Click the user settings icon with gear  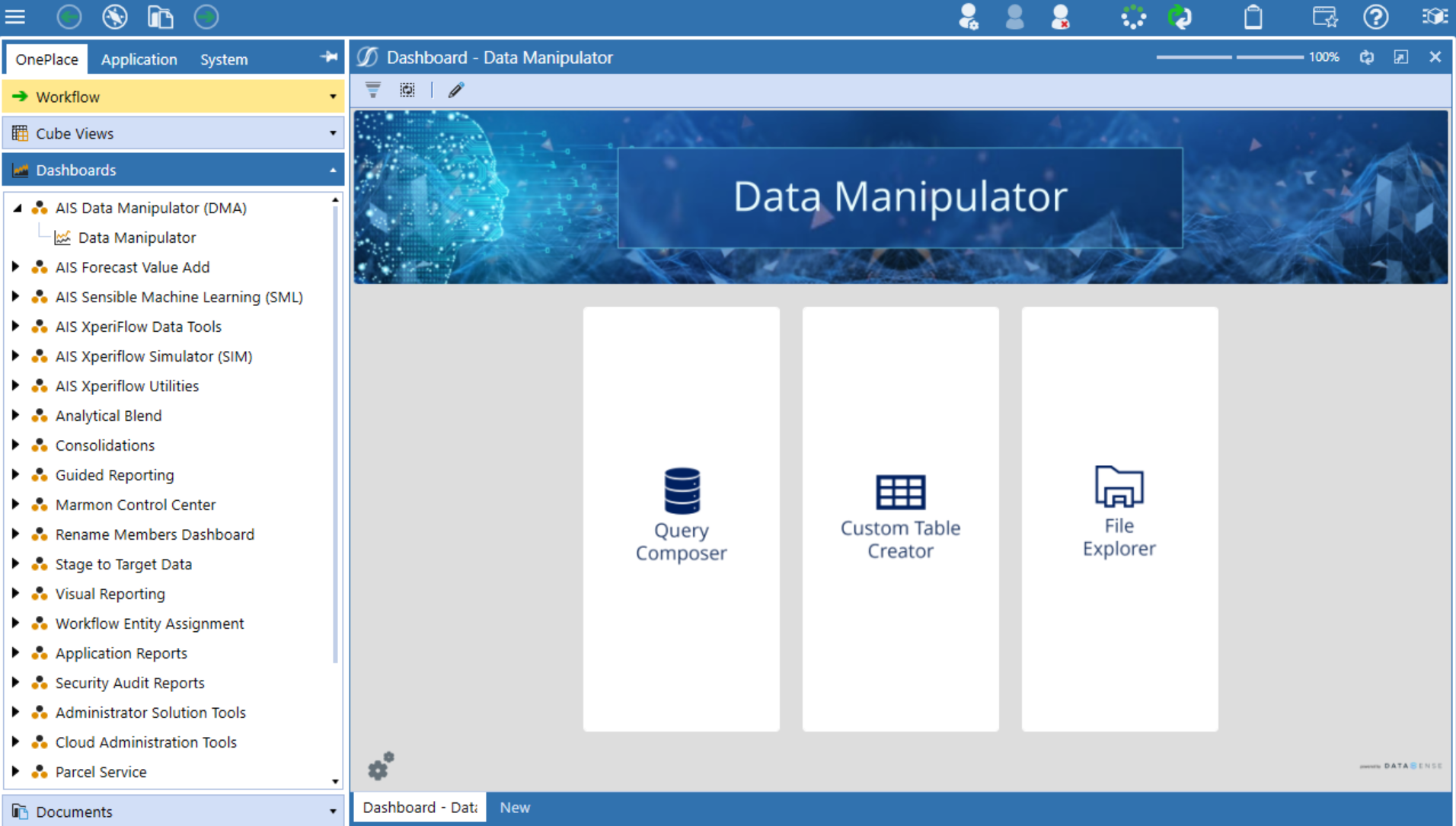969,17
